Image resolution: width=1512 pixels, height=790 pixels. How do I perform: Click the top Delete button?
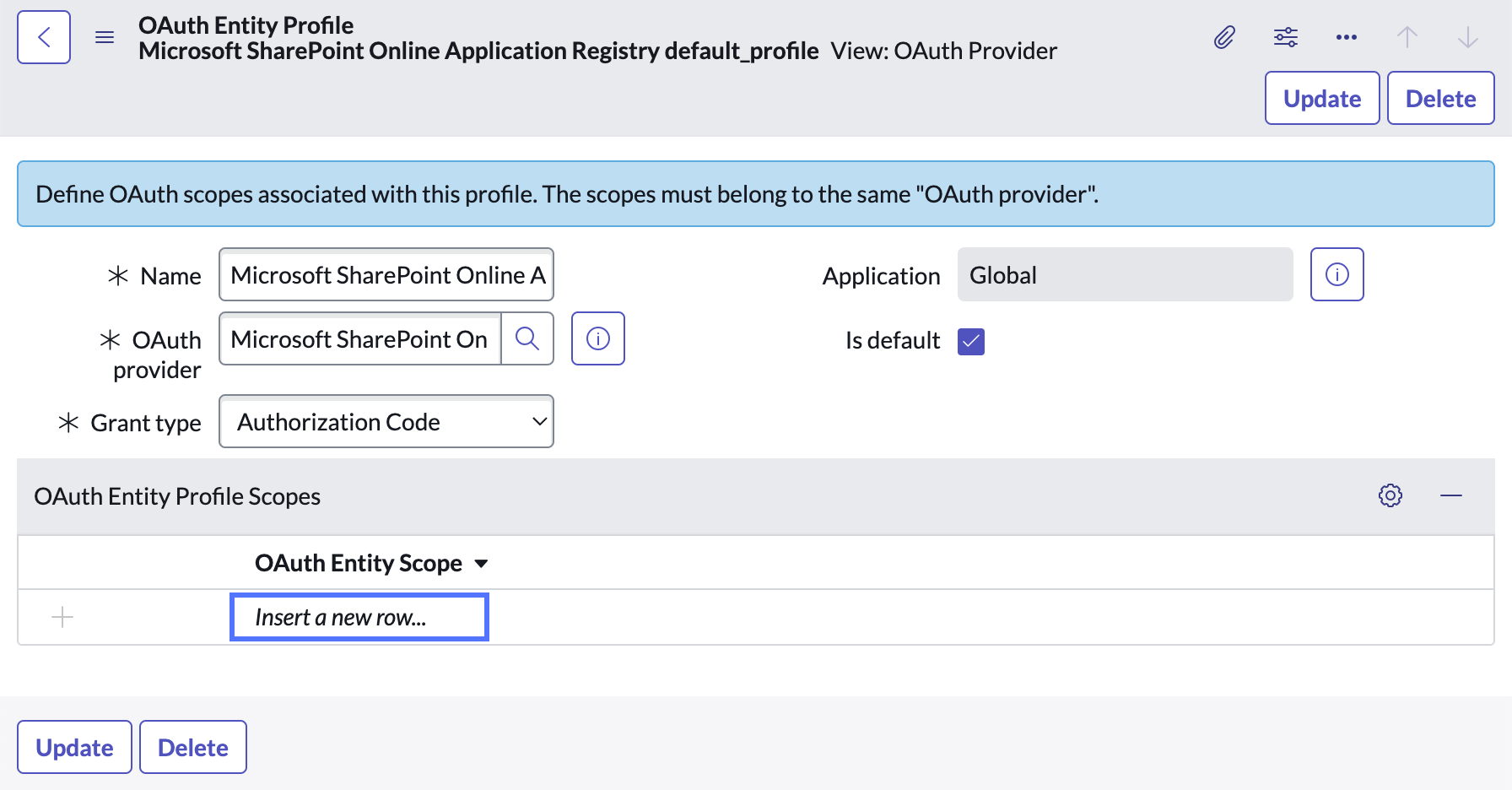(1441, 98)
